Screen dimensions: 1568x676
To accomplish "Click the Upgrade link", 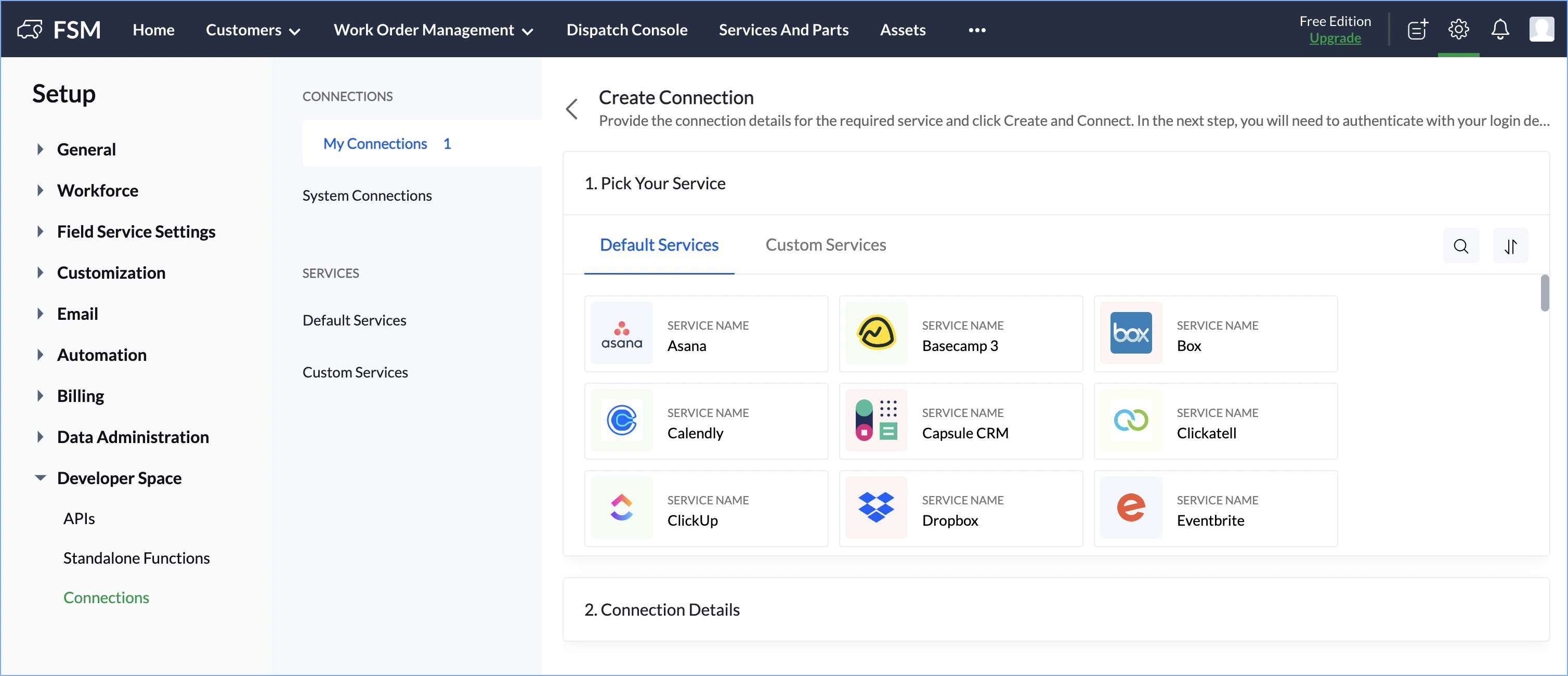I will pyautogui.click(x=1334, y=38).
